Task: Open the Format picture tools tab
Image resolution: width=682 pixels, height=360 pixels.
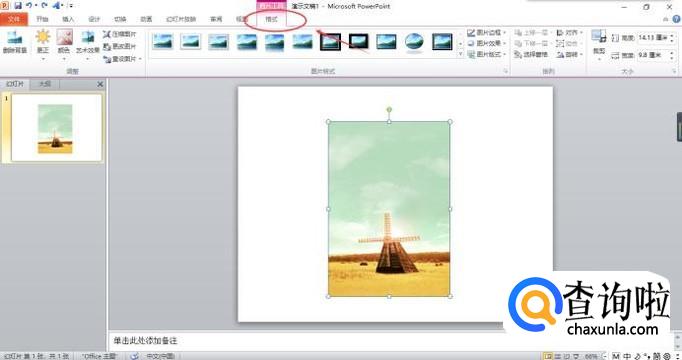Action: (x=271, y=20)
